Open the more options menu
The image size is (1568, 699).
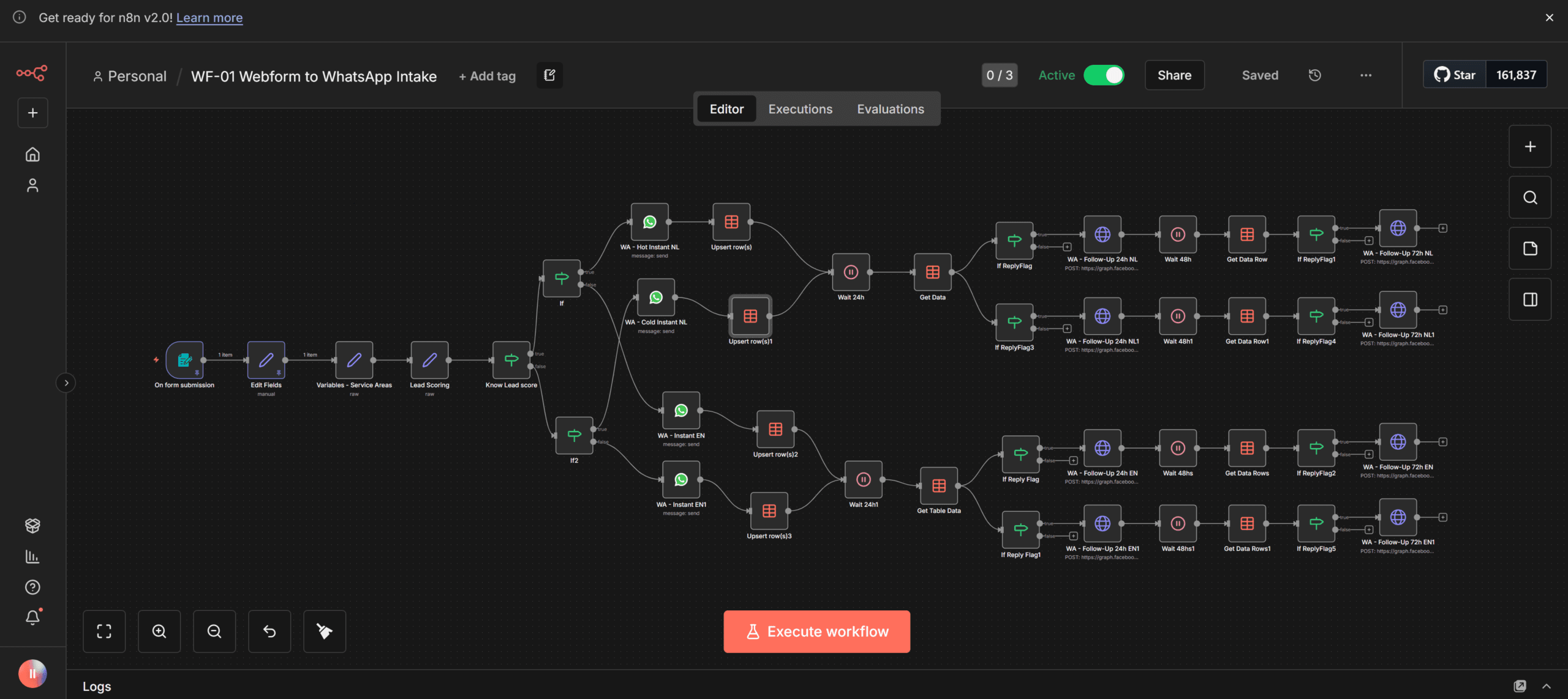tap(1365, 75)
